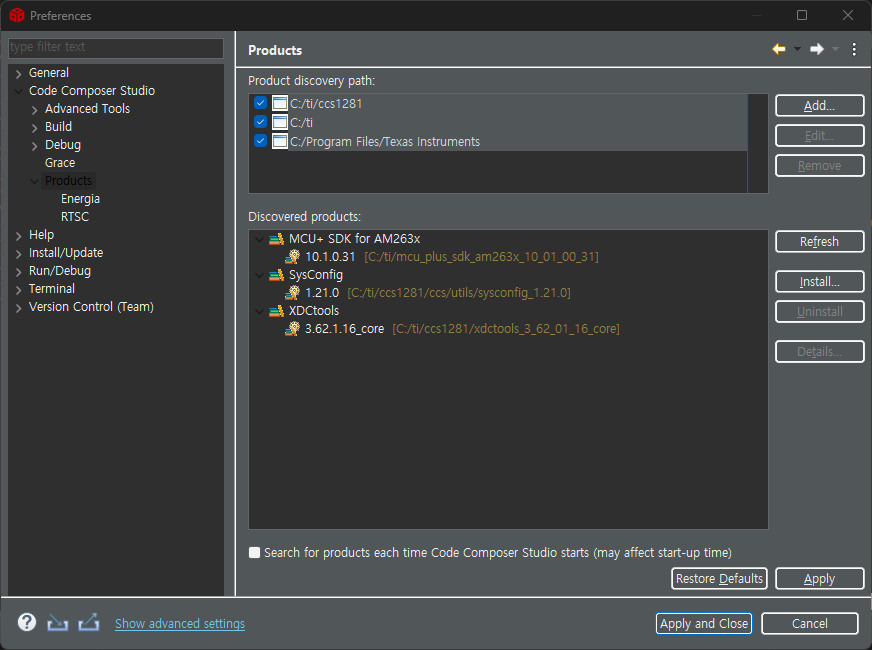Click the Uninstall button
This screenshot has width=872, height=650.
point(819,311)
